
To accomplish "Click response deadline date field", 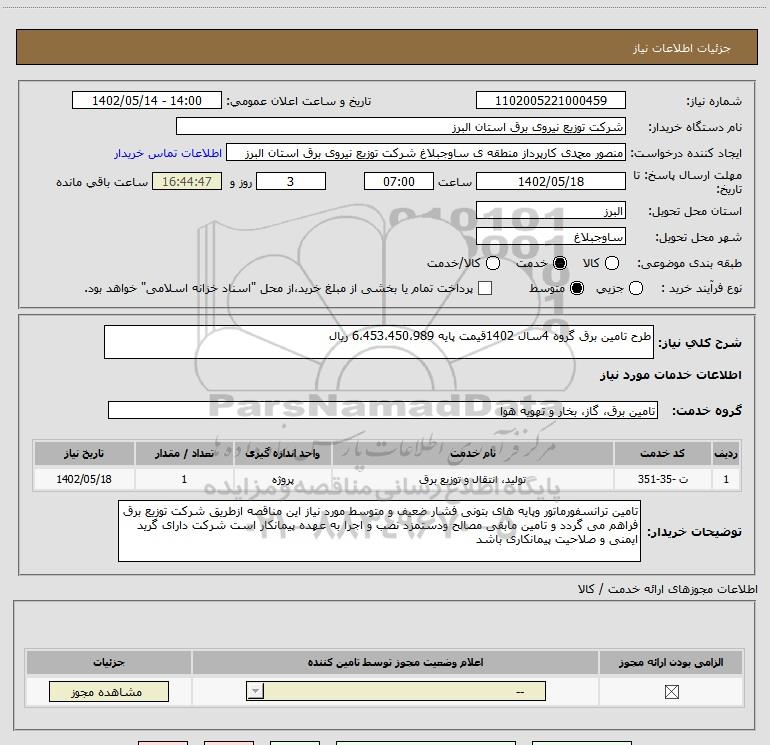I will [x=550, y=182].
